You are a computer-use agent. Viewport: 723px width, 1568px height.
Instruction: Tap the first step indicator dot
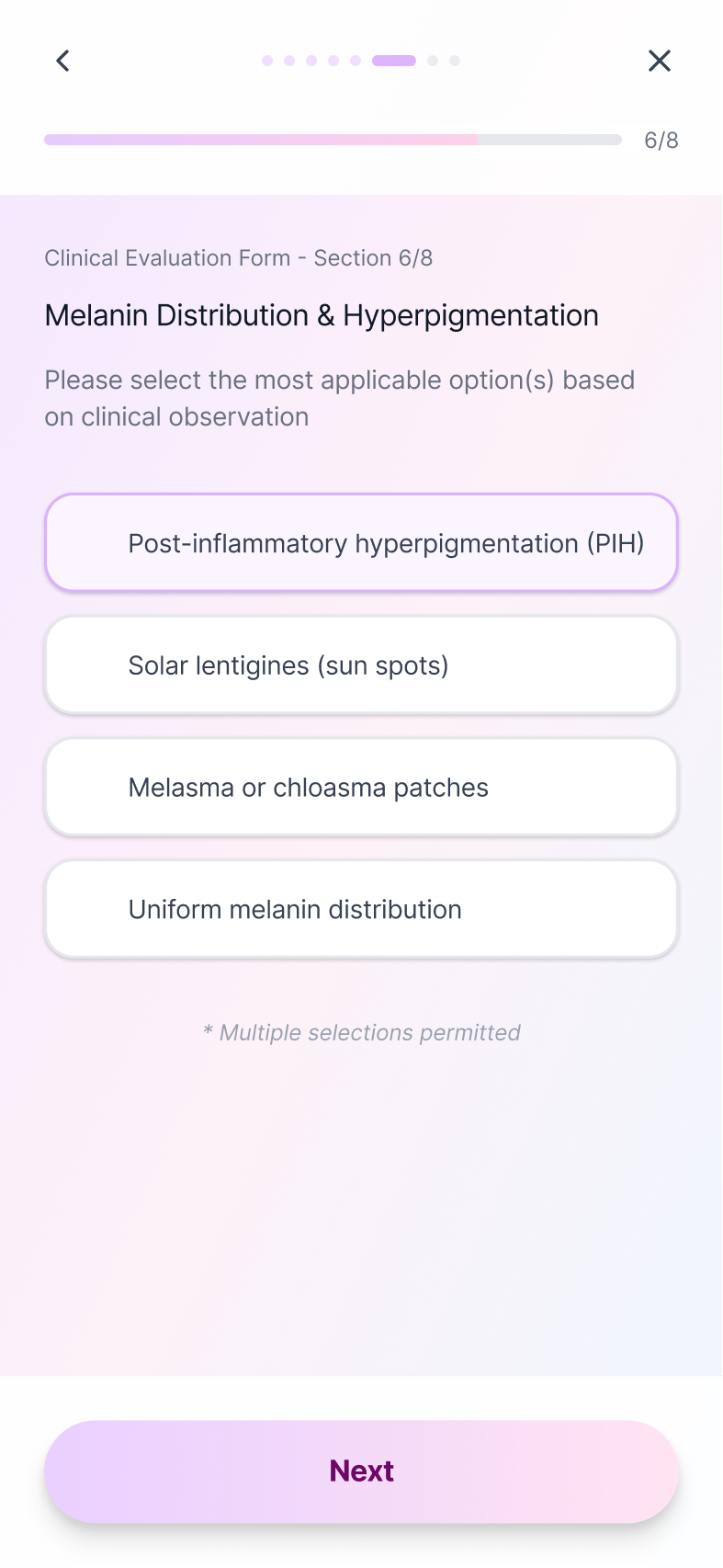(x=266, y=61)
